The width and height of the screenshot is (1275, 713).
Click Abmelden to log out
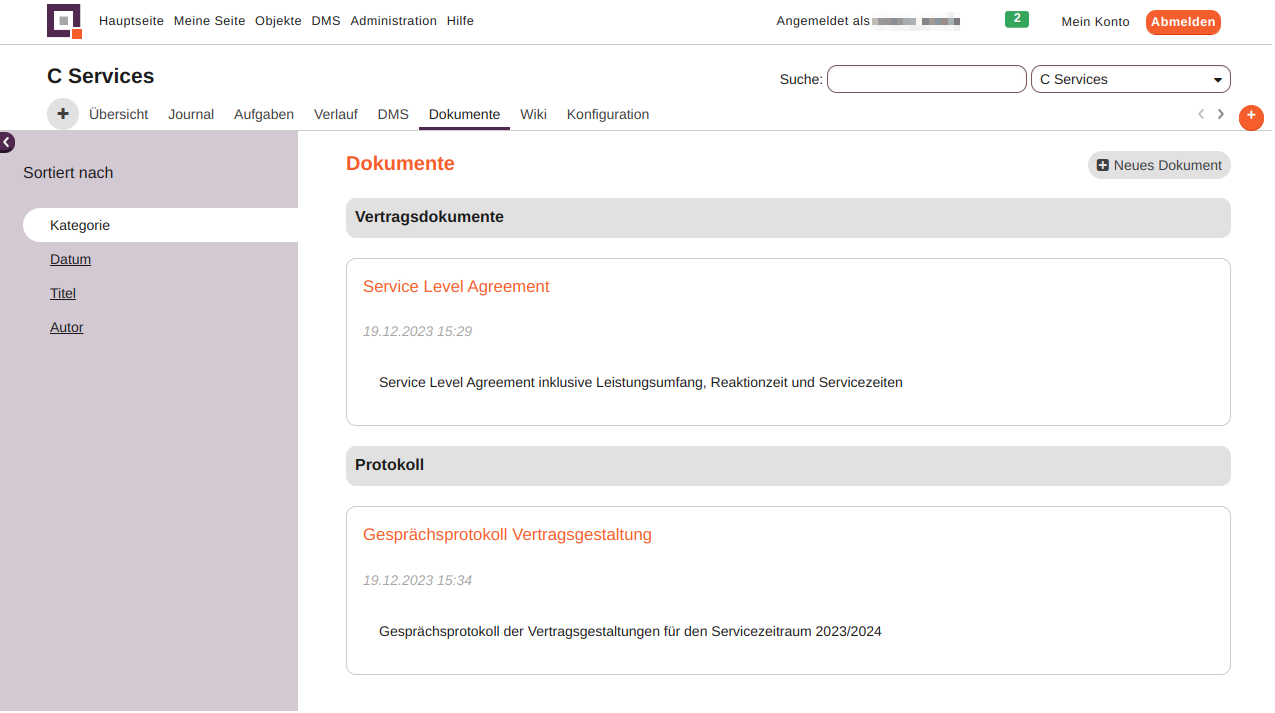tap(1183, 21)
